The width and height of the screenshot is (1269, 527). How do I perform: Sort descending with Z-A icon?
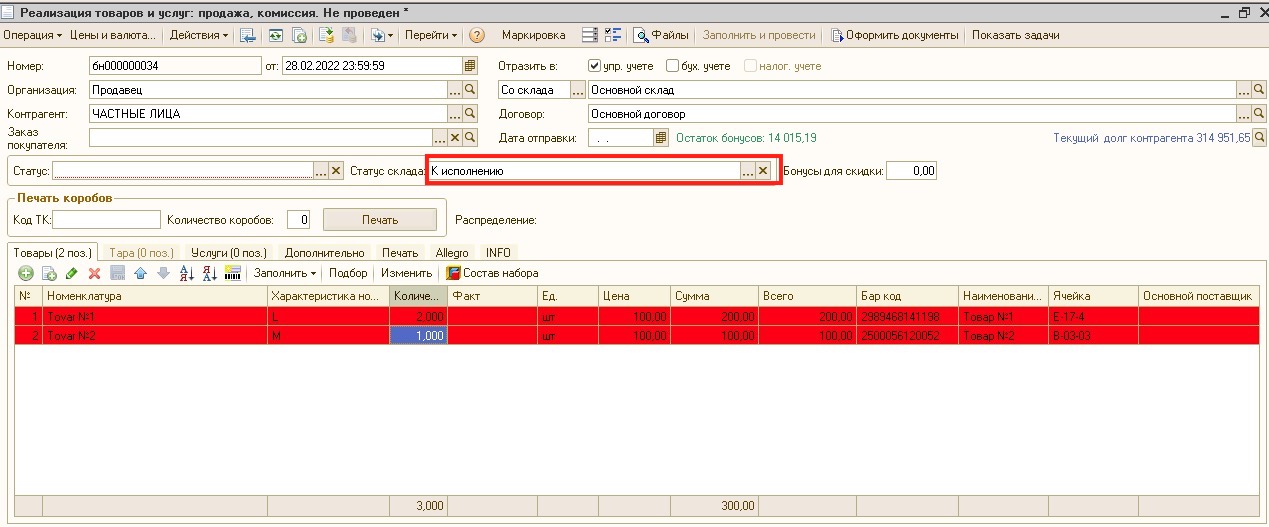pyautogui.click(x=209, y=273)
